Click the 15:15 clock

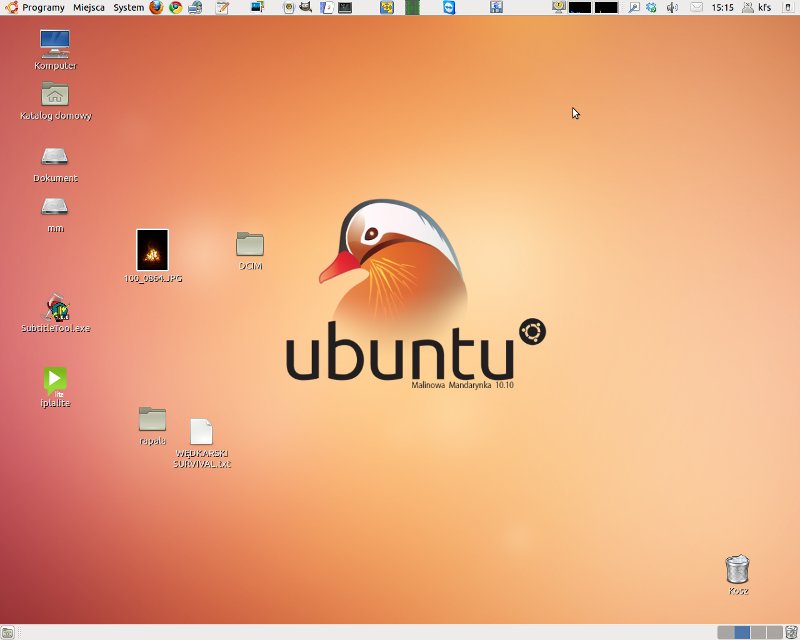[x=722, y=8]
